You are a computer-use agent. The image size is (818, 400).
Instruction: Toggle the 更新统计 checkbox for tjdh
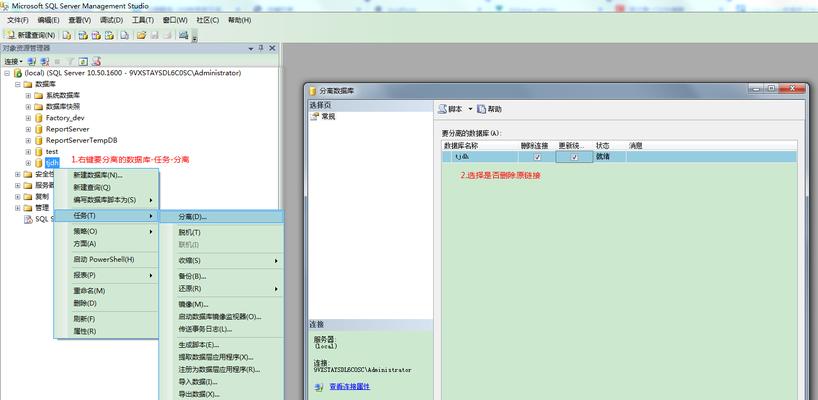point(574,156)
